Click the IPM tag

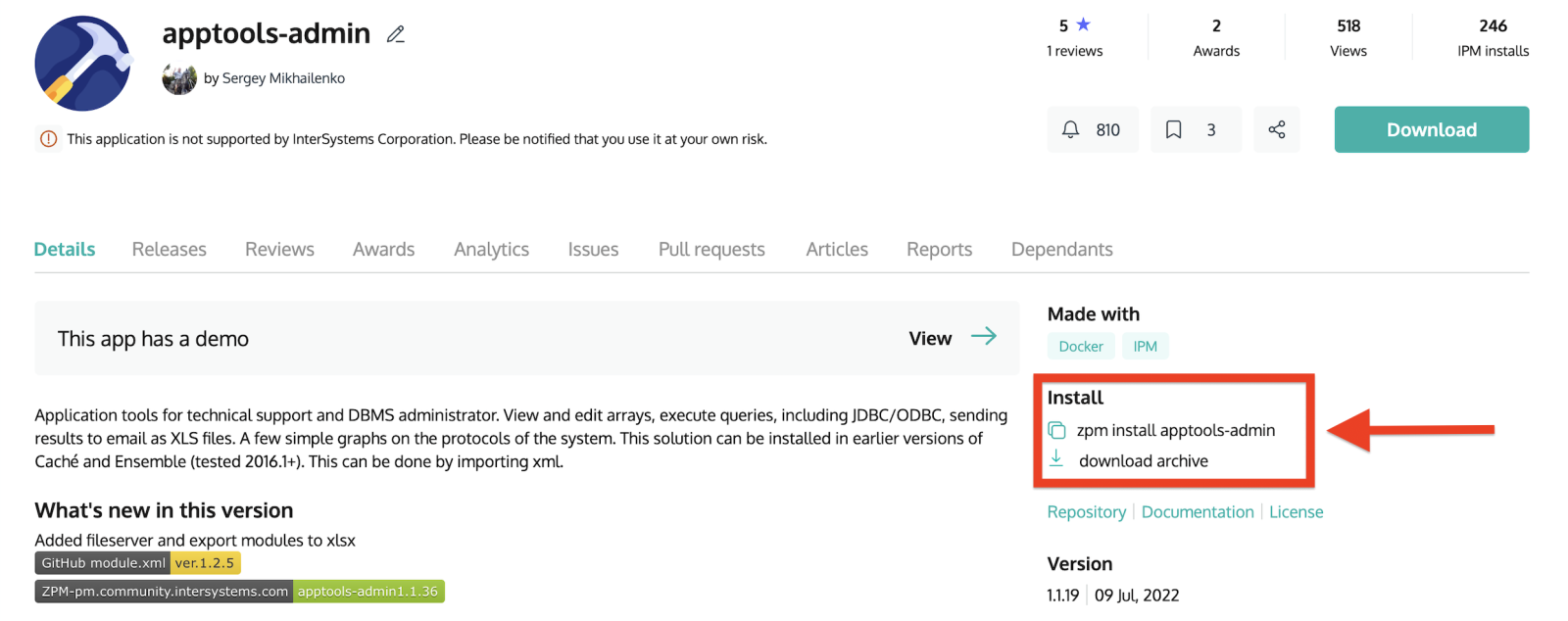[x=1145, y=346]
